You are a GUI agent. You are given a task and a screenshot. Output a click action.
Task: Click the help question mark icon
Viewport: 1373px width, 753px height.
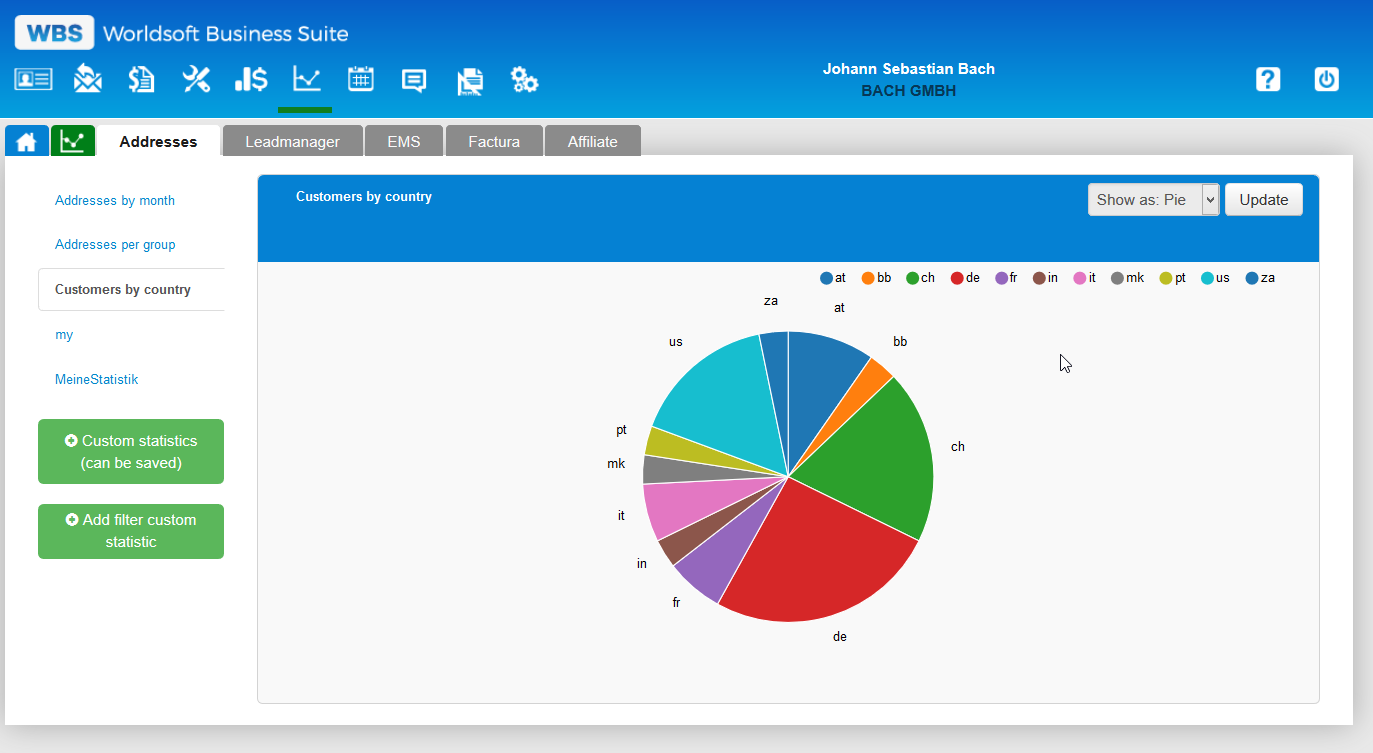(1268, 79)
